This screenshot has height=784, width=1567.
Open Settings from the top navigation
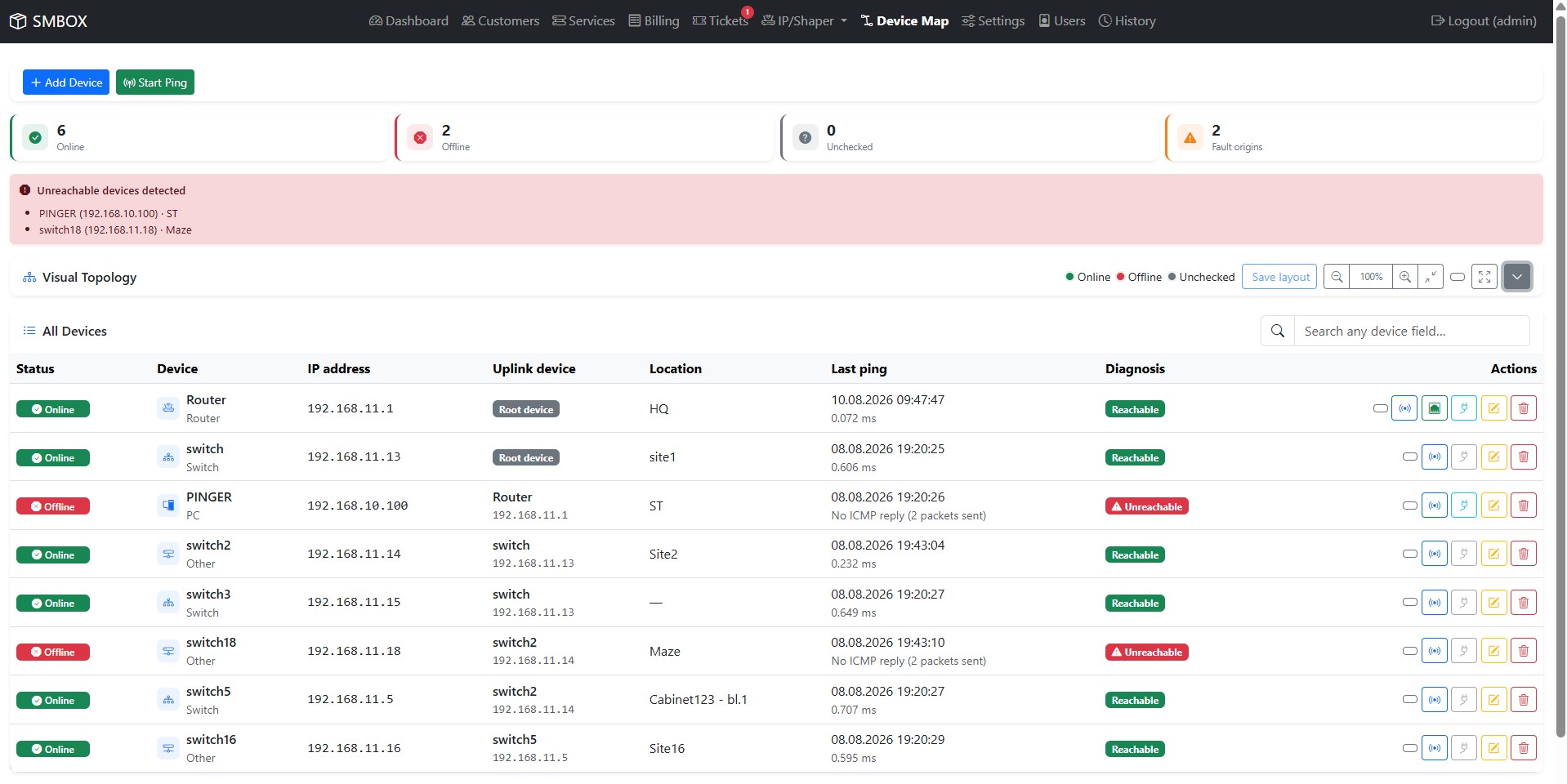[x=993, y=21]
